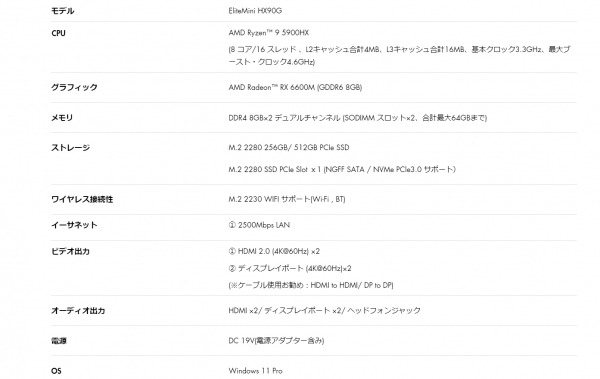Screen dimensions: 600x379
Task: Click the CPU row label
Action: click(x=59, y=33)
